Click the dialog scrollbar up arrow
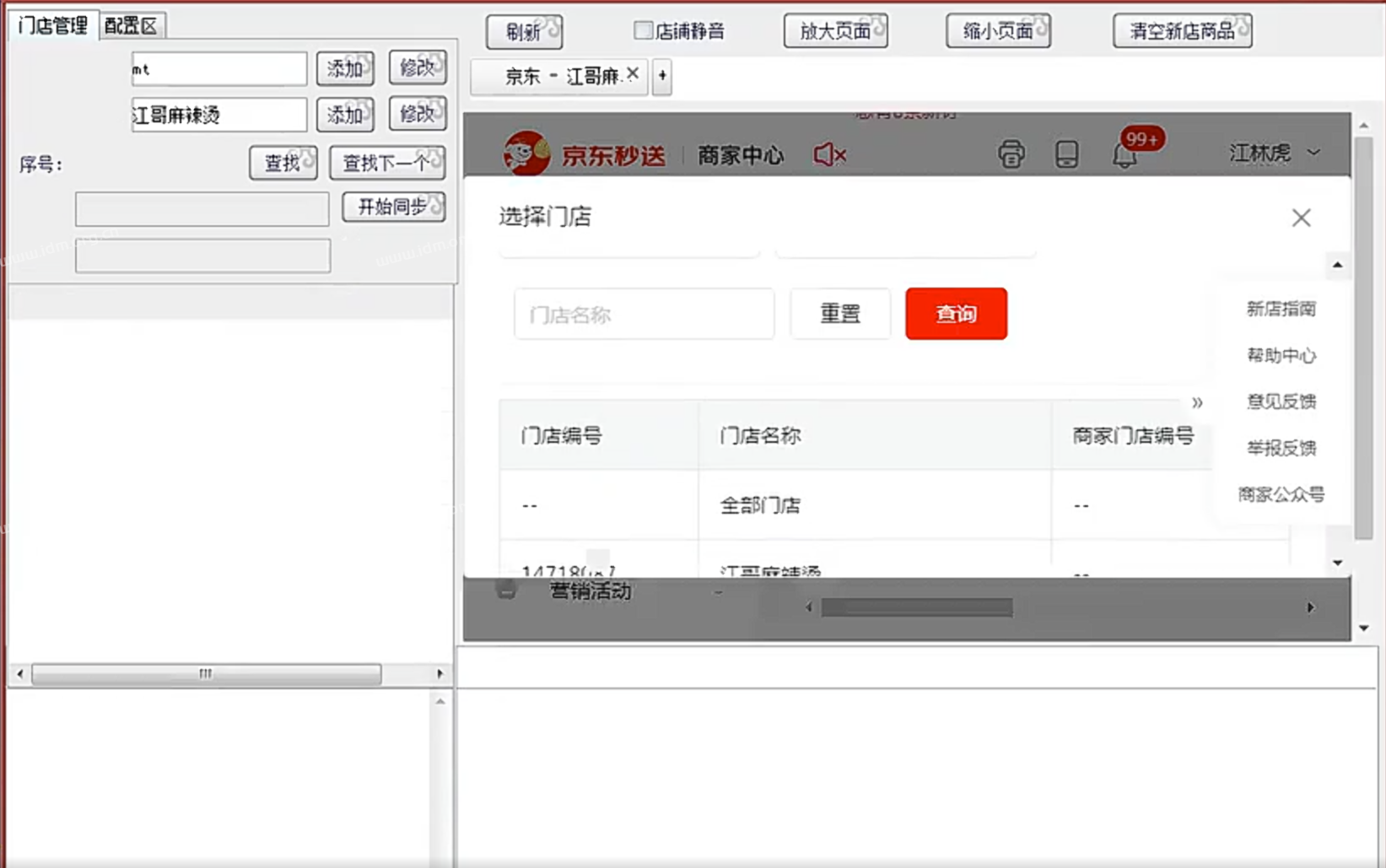Image resolution: width=1386 pixels, height=868 pixels. (1337, 265)
